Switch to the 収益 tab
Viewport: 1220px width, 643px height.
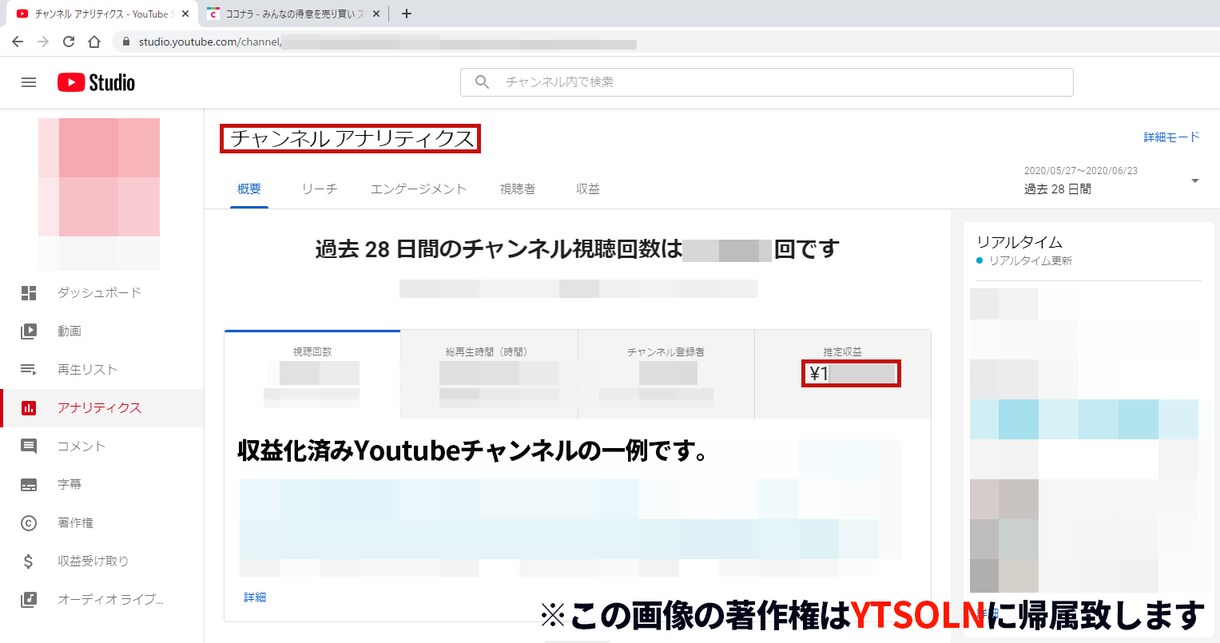pos(588,188)
